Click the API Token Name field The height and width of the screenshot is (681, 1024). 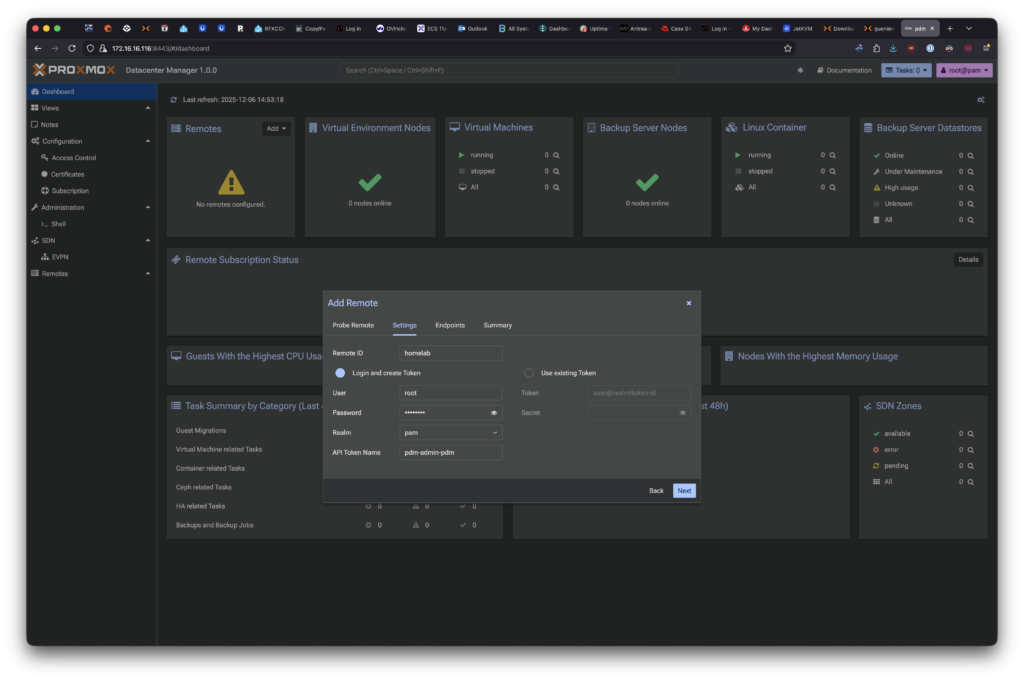(x=451, y=452)
